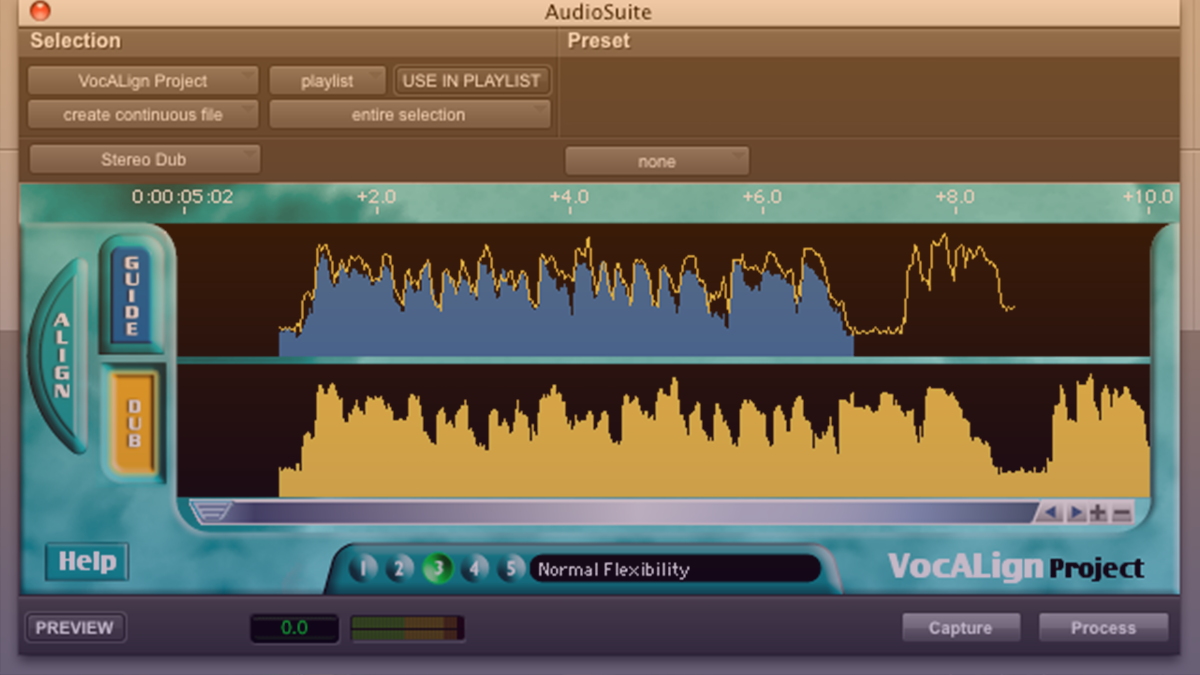Open the Stereo Dub selector
Image resolution: width=1200 pixels, height=675 pixels.
click(143, 158)
